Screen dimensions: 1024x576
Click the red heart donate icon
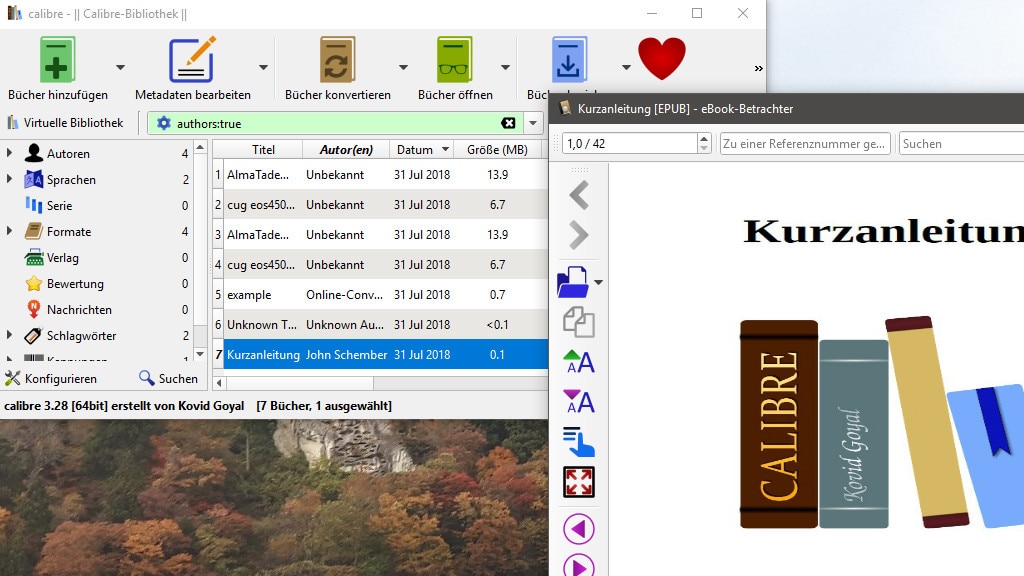pos(662,59)
